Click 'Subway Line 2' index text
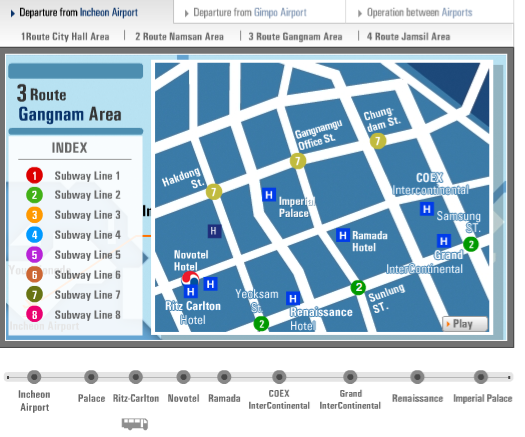The image size is (525, 437). coord(87,195)
